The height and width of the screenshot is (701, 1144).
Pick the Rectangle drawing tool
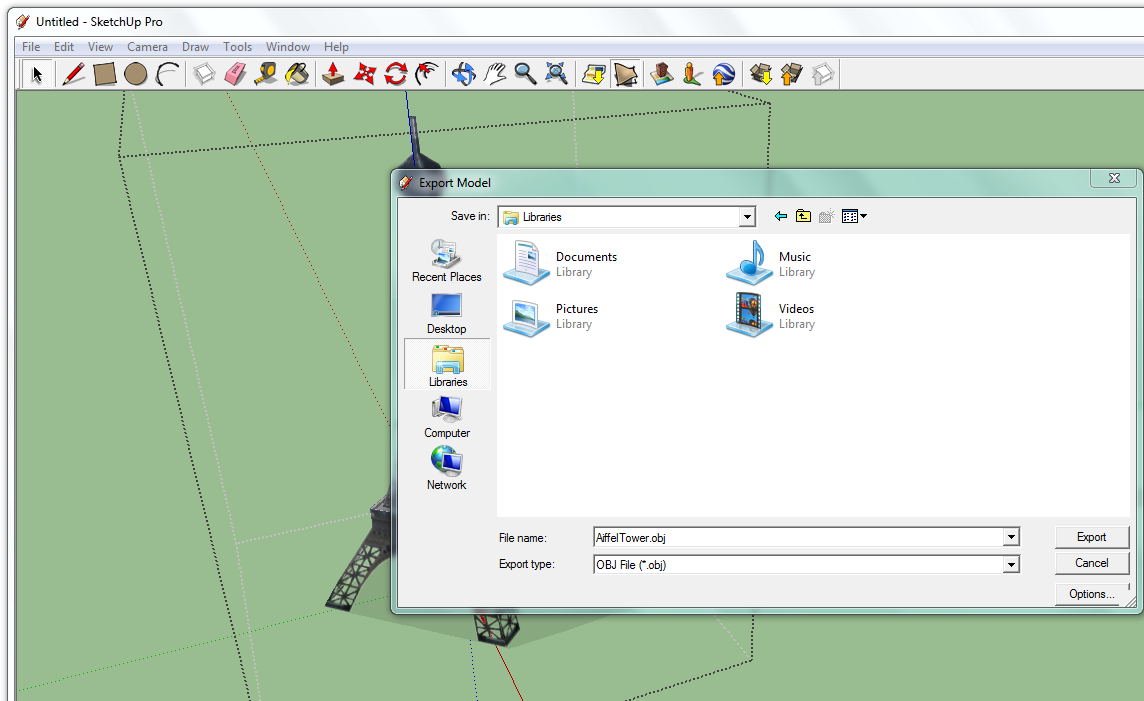[104, 74]
